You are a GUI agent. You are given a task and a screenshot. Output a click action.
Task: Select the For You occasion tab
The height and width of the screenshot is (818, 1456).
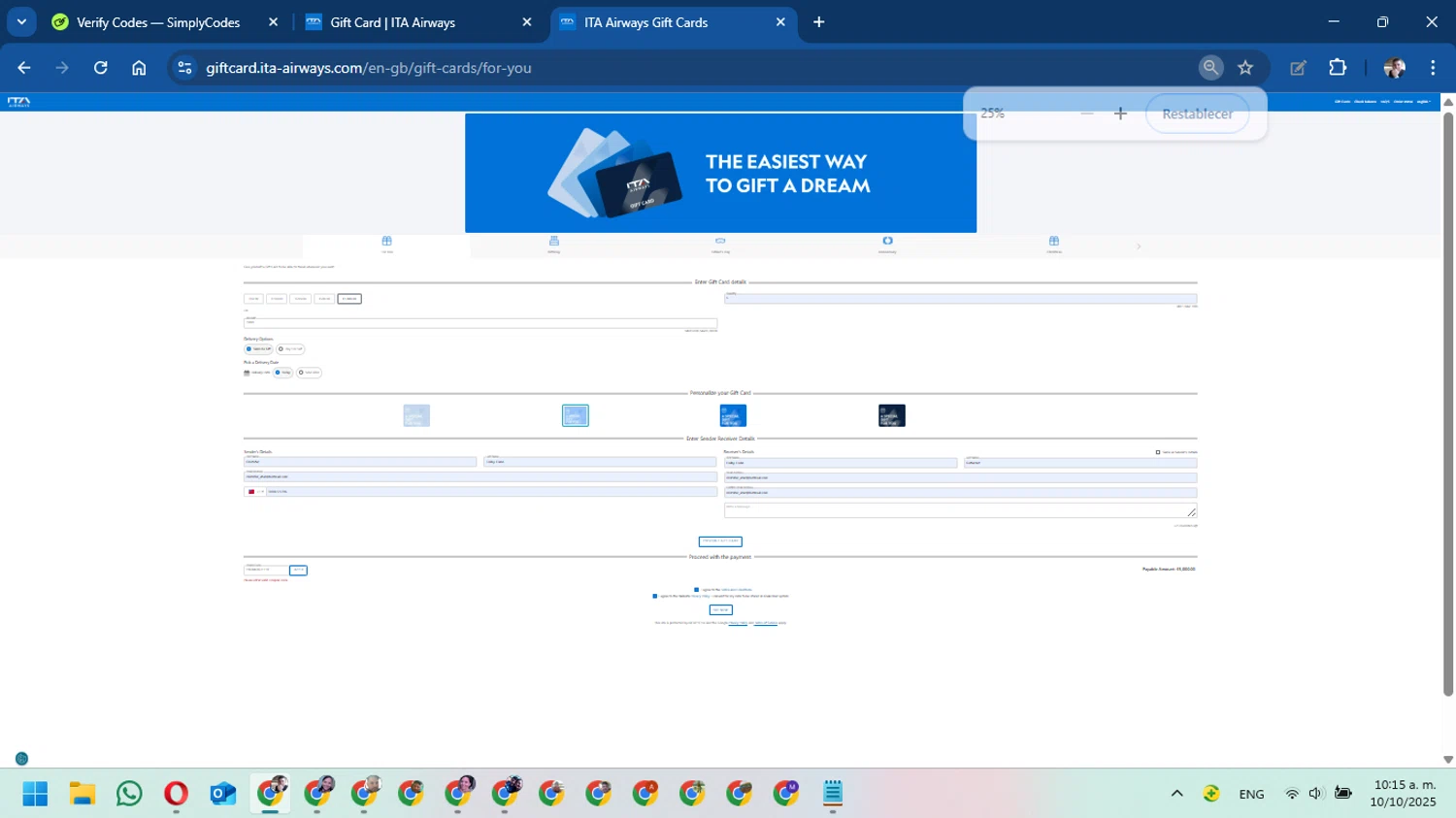pyautogui.click(x=386, y=245)
